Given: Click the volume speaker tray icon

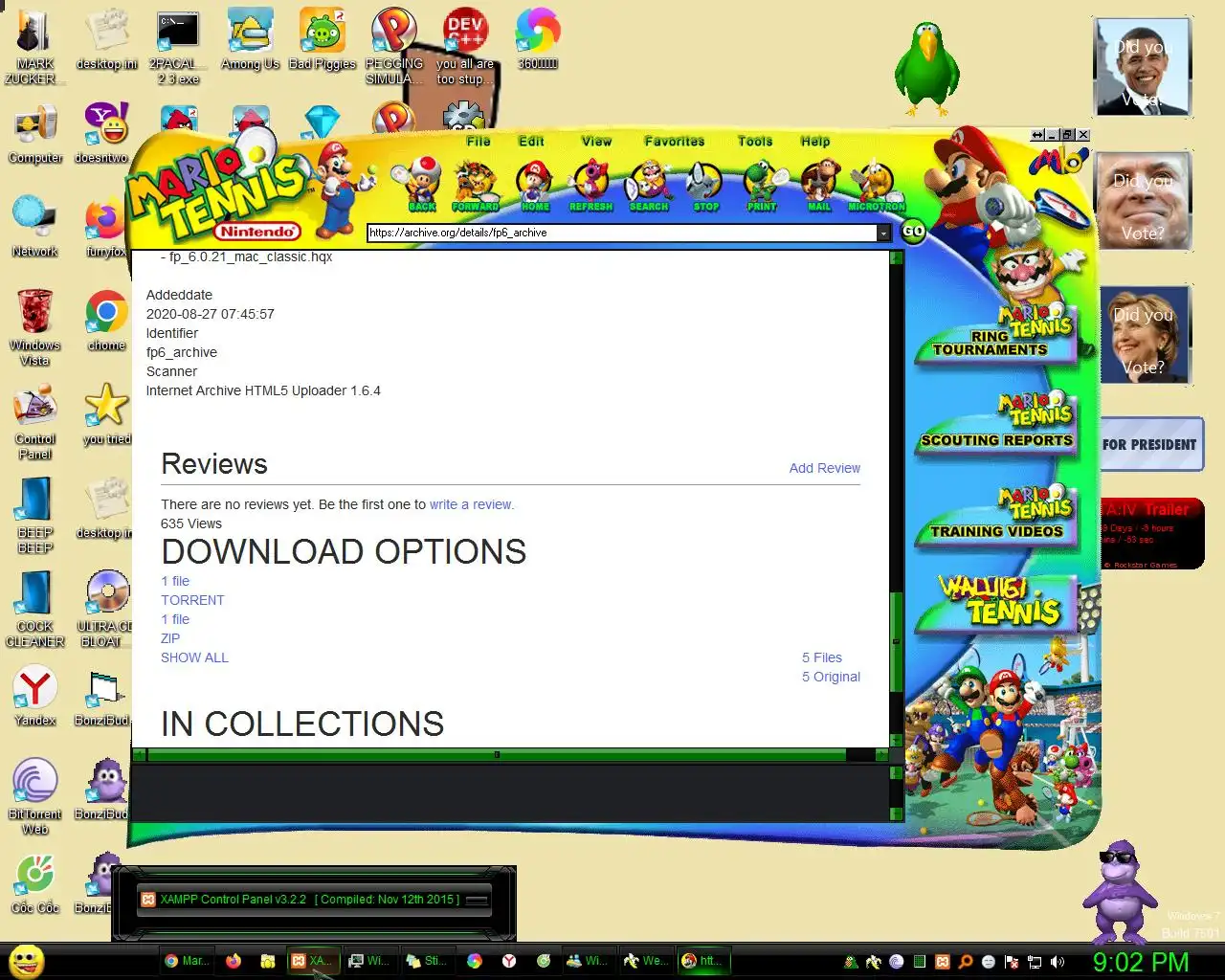Looking at the screenshot, I should point(1058,962).
